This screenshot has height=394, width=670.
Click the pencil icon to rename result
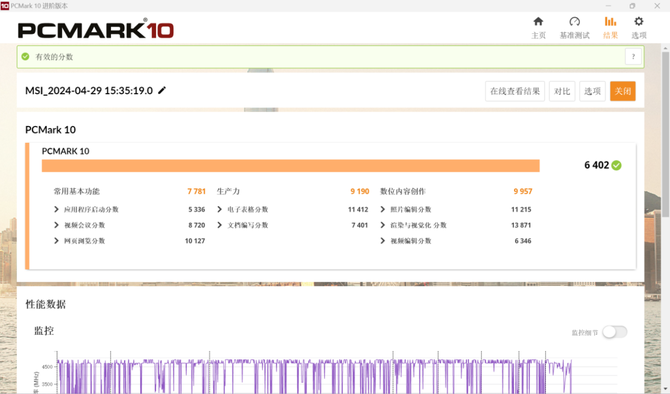(162, 90)
